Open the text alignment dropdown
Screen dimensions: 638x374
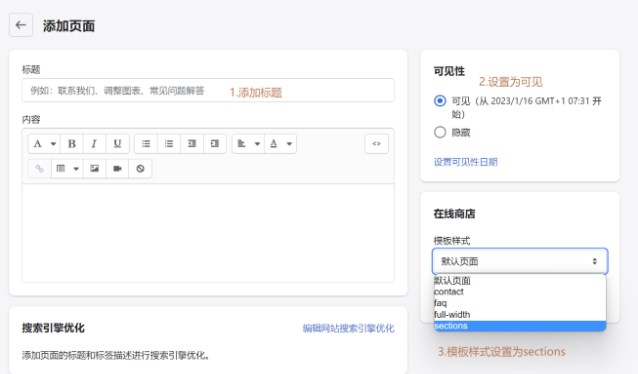[248, 144]
